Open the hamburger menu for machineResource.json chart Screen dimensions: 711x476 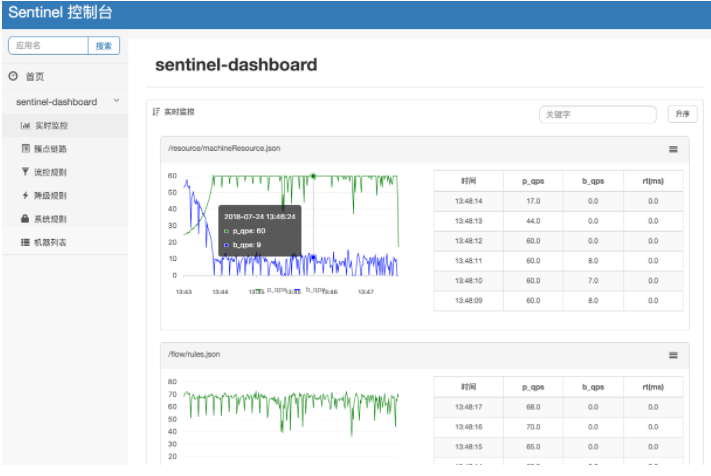click(x=673, y=149)
